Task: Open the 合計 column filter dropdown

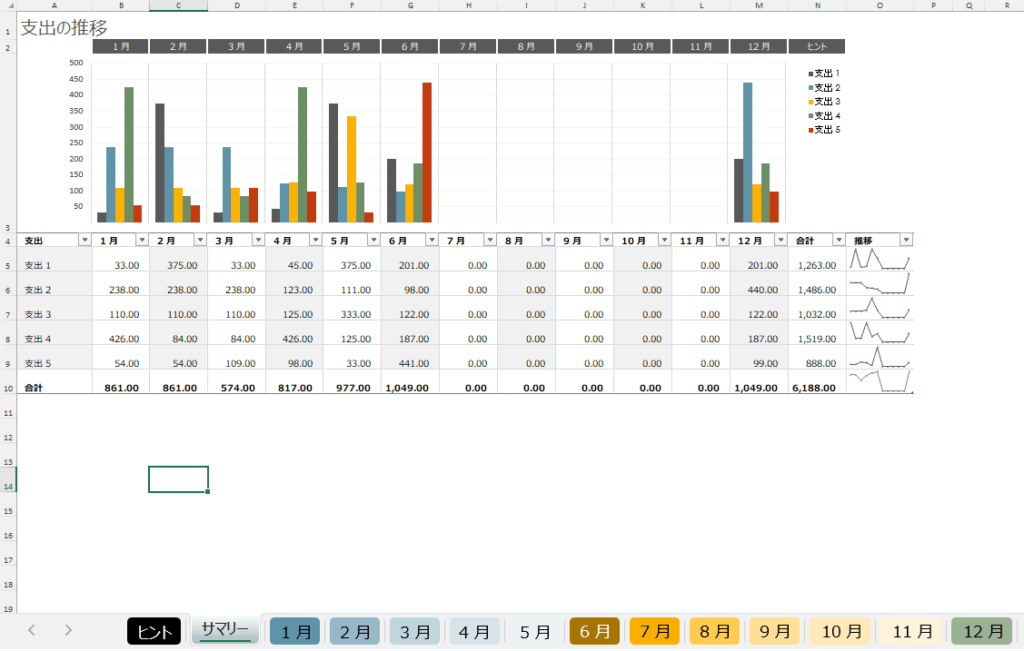Action: [x=839, y=240]
